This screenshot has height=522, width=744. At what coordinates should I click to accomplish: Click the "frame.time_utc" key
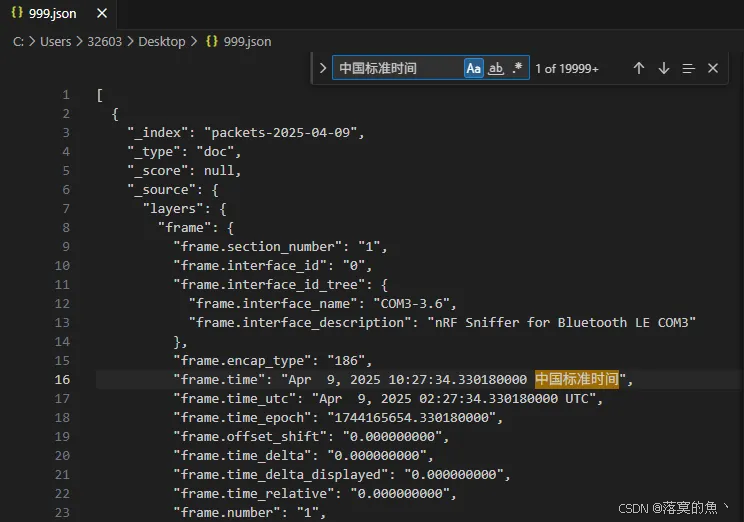[235, 399]
